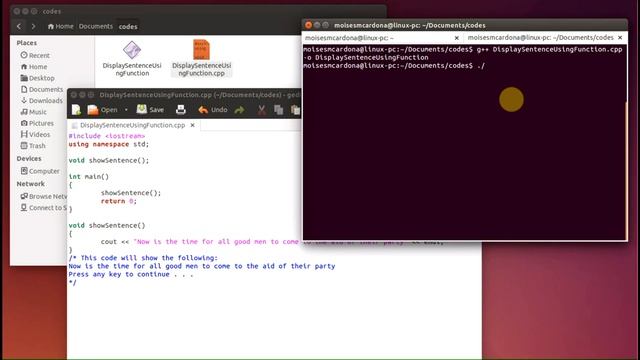Go back in the file manager
Viewport: 640px width, 360px height.
tap(19, 26)
